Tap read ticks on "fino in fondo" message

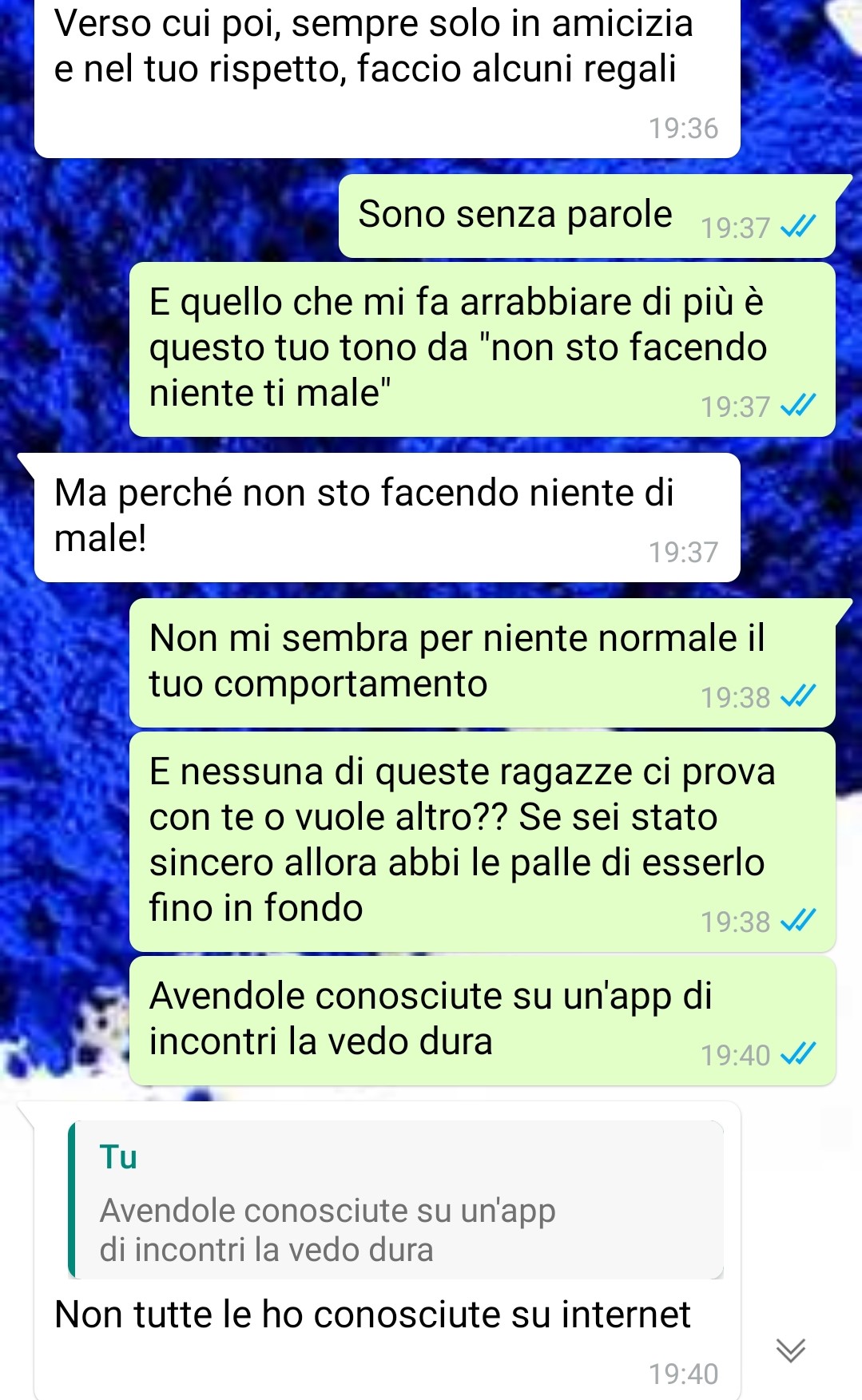point(797,922)
